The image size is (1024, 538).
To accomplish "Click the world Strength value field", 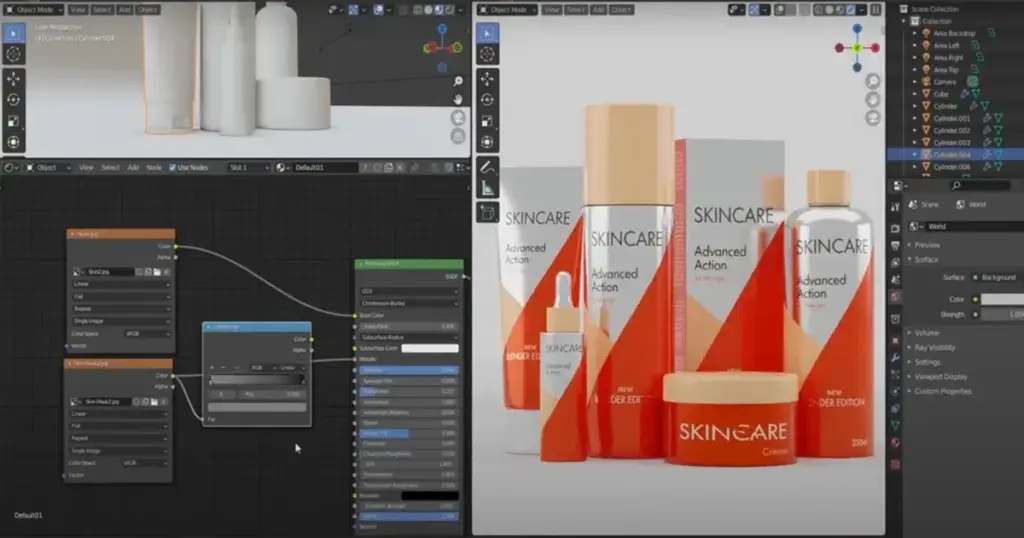I will pos(1002,314).
